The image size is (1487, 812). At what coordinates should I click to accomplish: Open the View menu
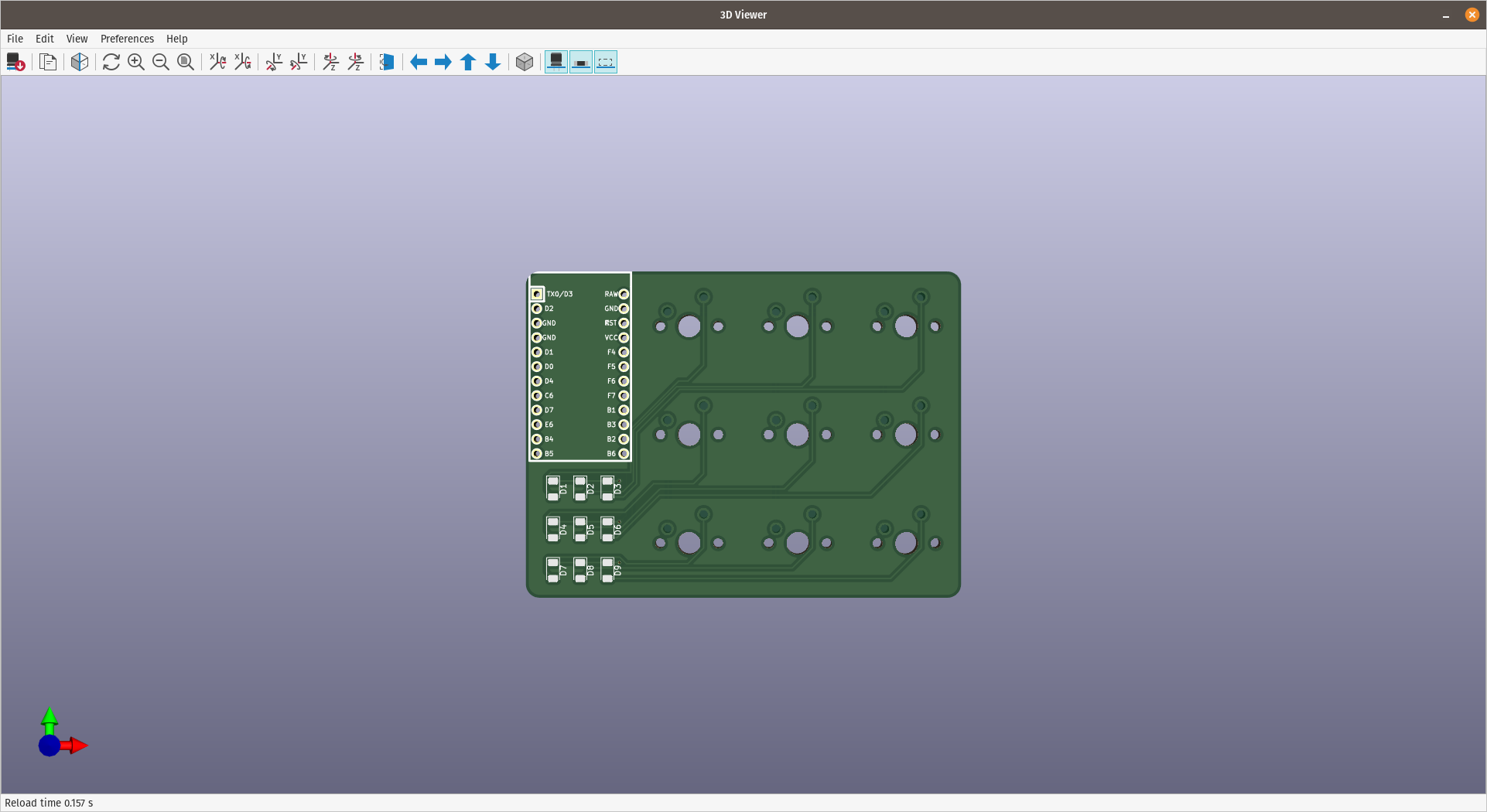coord(77,39)
